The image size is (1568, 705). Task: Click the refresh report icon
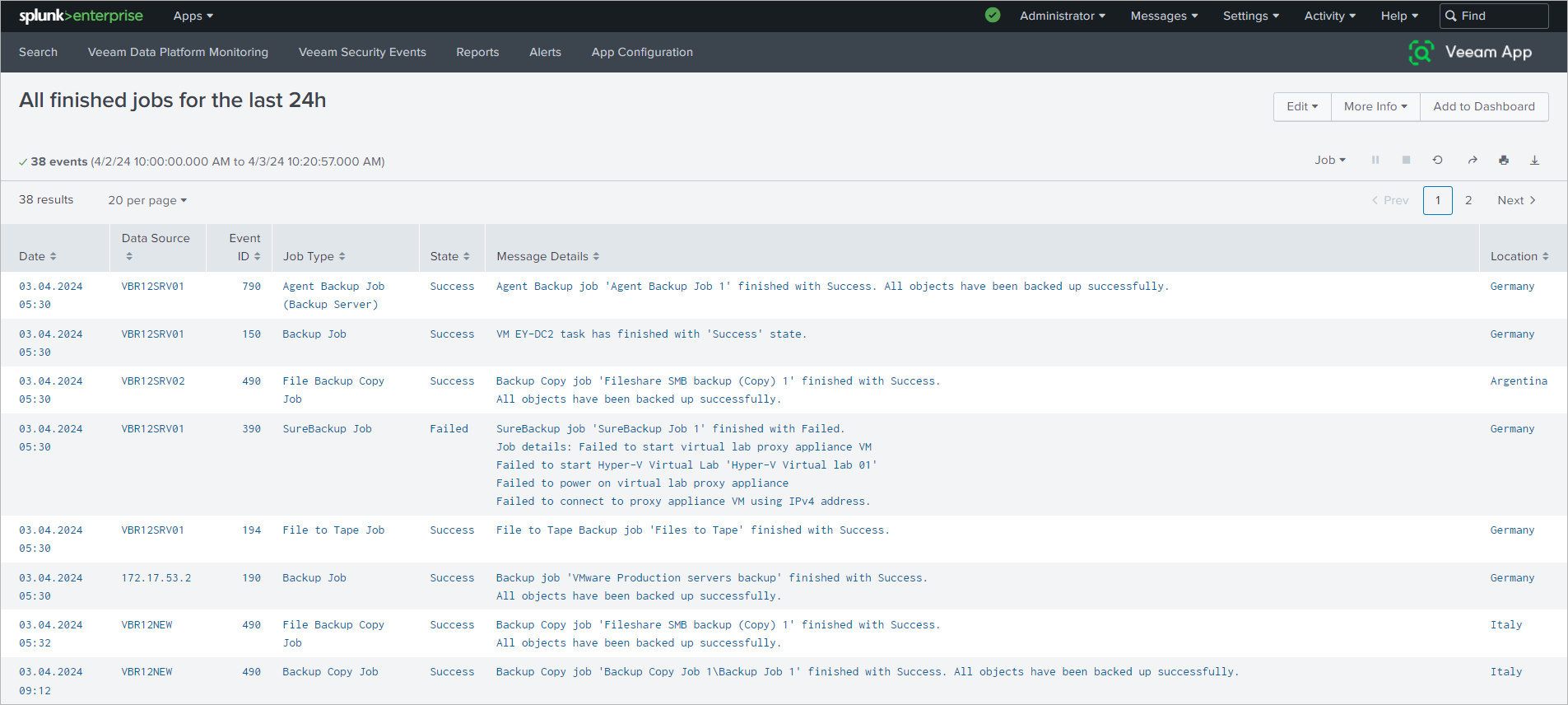tap(1437, 160)
